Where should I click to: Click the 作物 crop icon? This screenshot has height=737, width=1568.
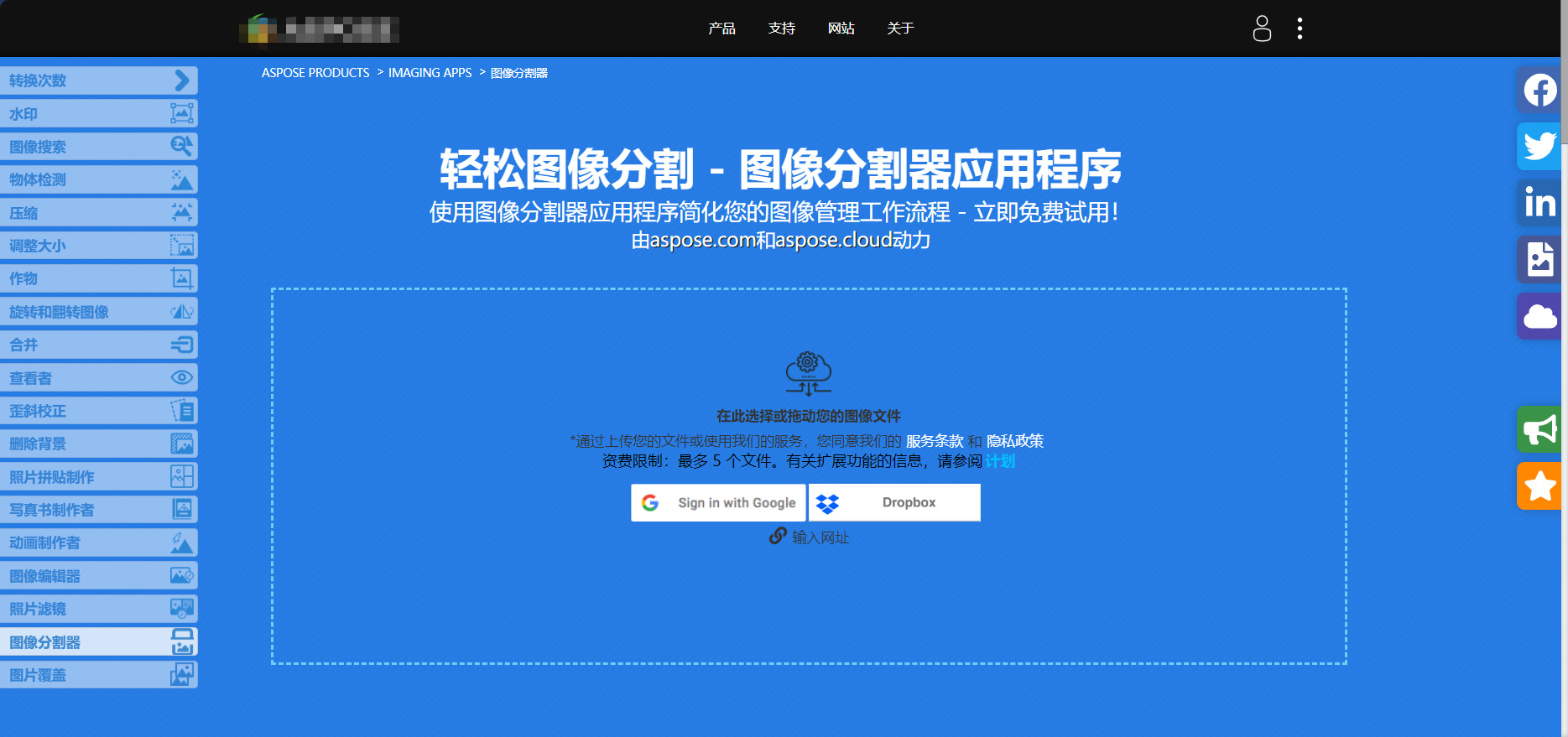[182, 278]
